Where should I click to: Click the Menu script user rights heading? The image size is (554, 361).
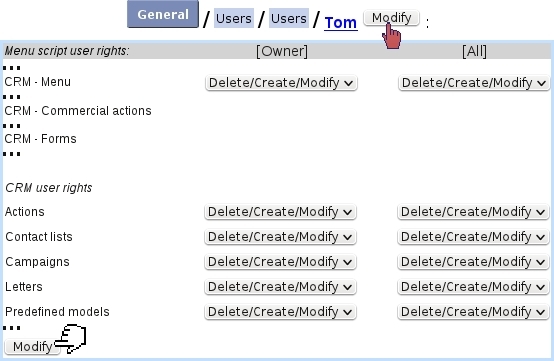[x=67, y=51]
